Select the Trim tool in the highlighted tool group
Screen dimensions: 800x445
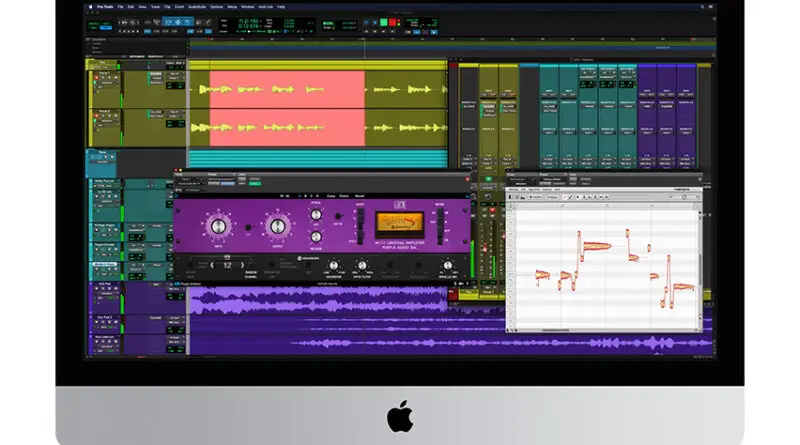[168, 22]
